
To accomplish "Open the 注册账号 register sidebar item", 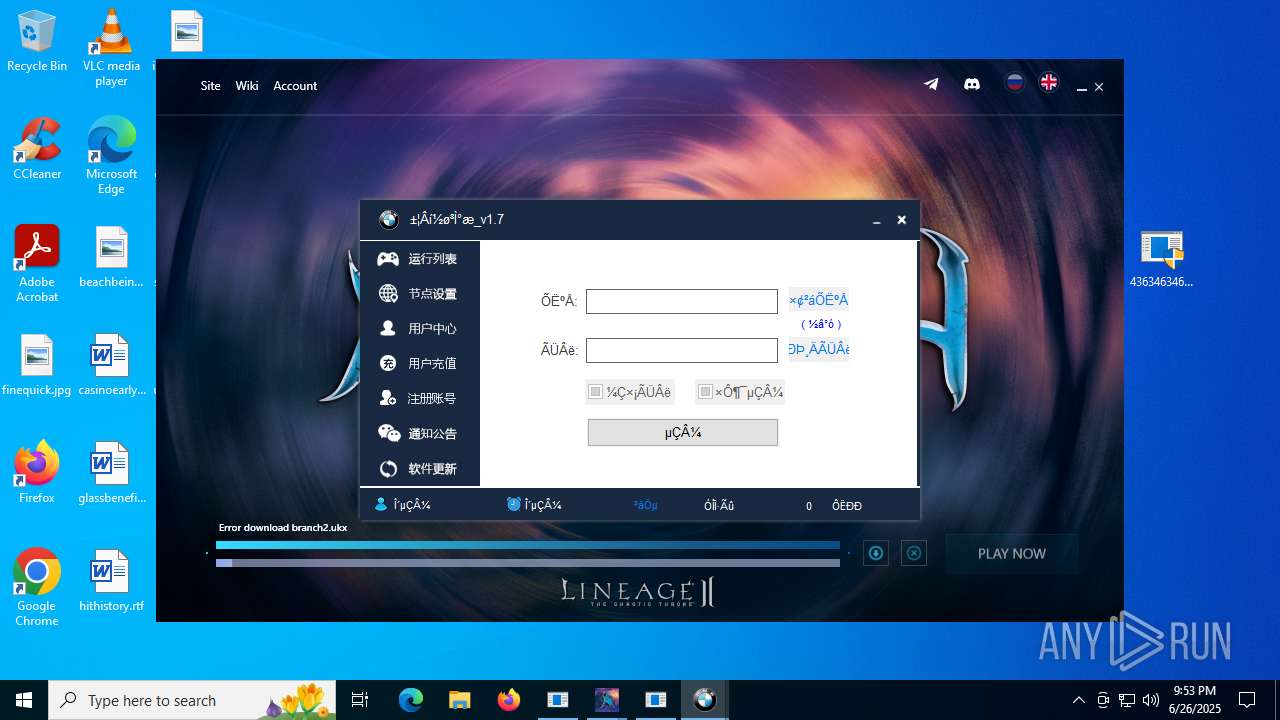I will (x=420, y=399).
